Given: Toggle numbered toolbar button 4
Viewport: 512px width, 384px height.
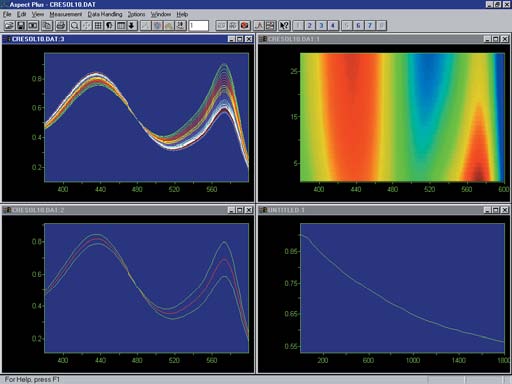Looking at the screenshot, I should pos(333,26).
